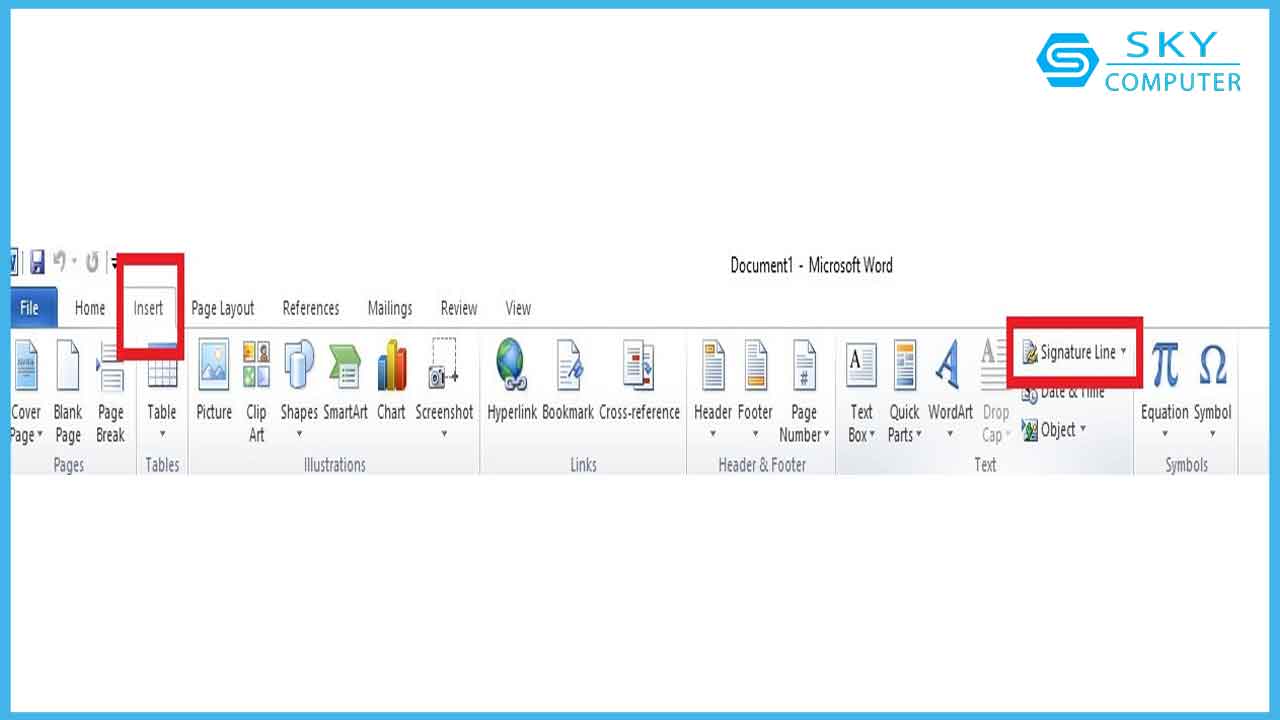Image resolution: width=1280 pixels, height=720 pixels.
Task: Open the Page Number menu
Action: [x=805, y=391]
